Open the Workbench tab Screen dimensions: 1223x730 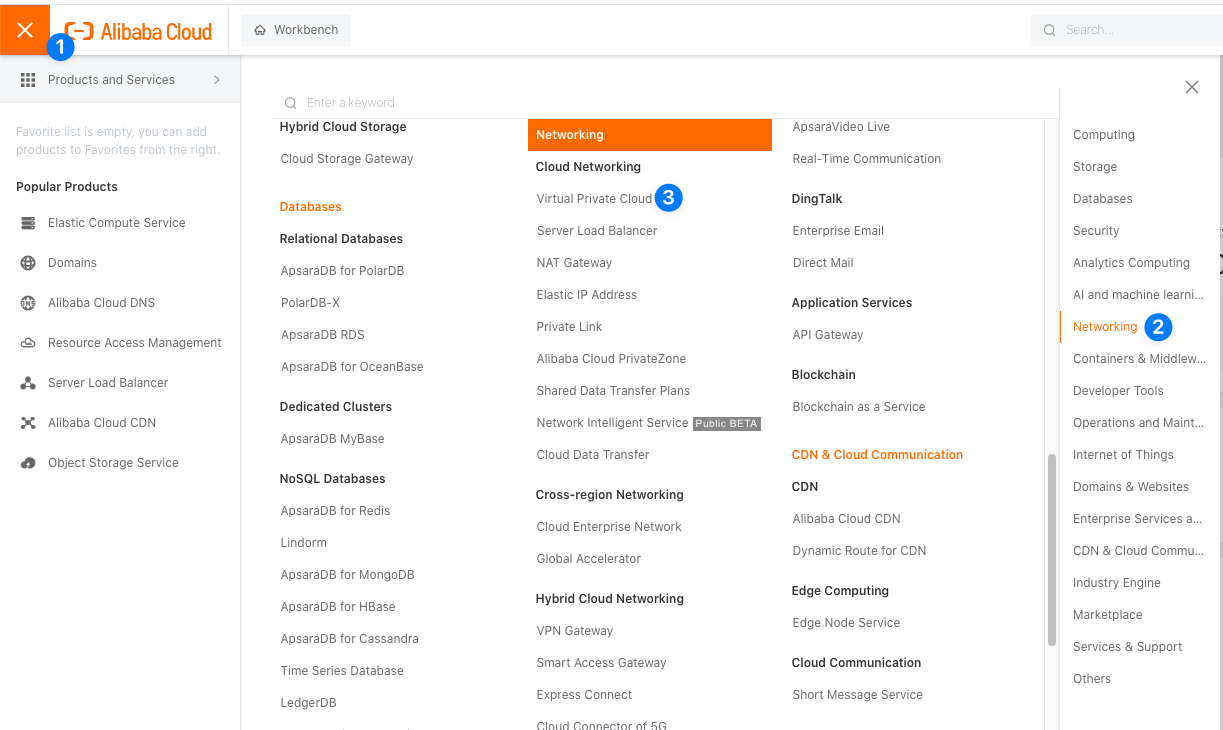[296, 30]
